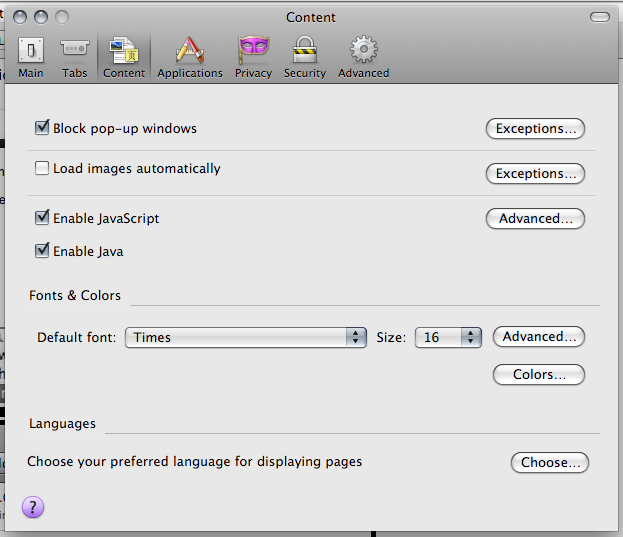This screenshot has height=537, width=623.
Task: Toggle the Enable Java checkbox
Action: (42, 251)
